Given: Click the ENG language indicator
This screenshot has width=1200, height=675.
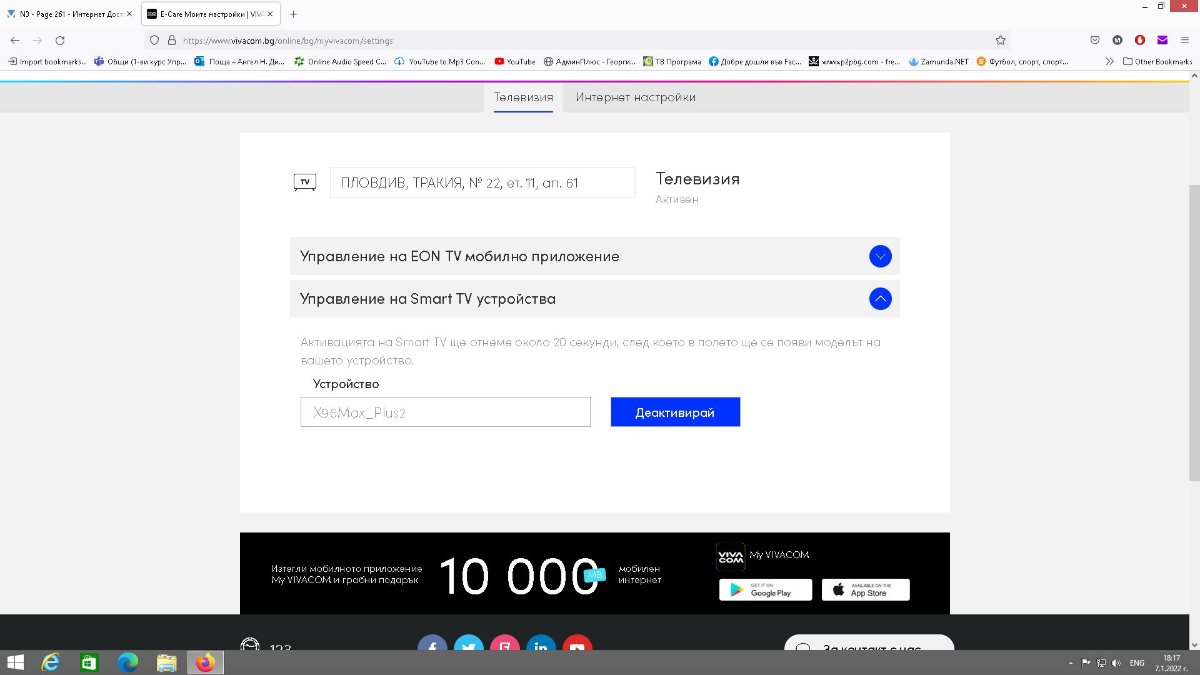Looking at the screenshot, I should [1137, 663].
